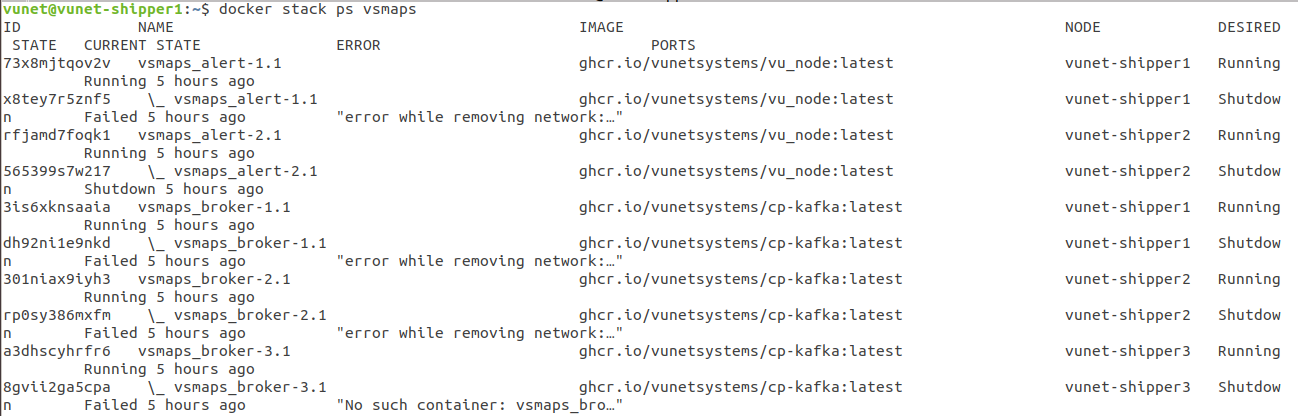Click the ERROR column header
1298x416 pixels.
tap(358, 45)
